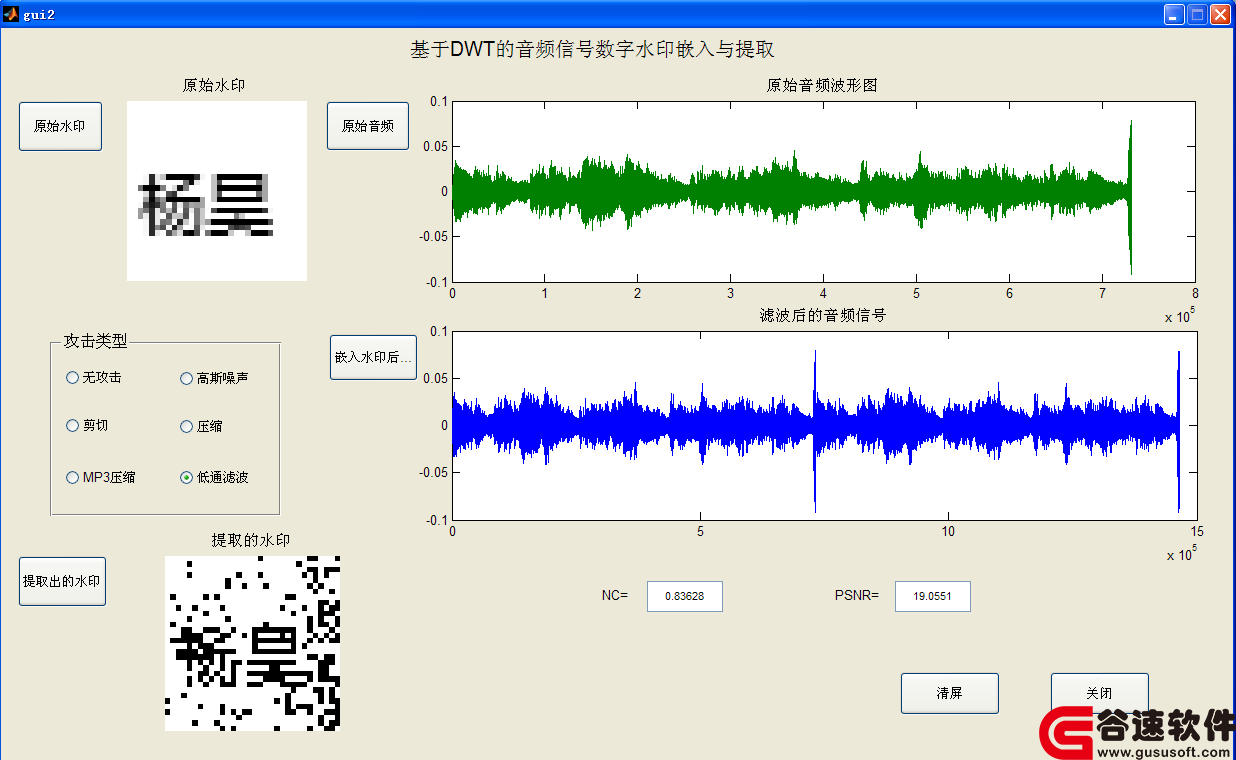Click the original watermark image under 原始水印 label

point(217,191)
